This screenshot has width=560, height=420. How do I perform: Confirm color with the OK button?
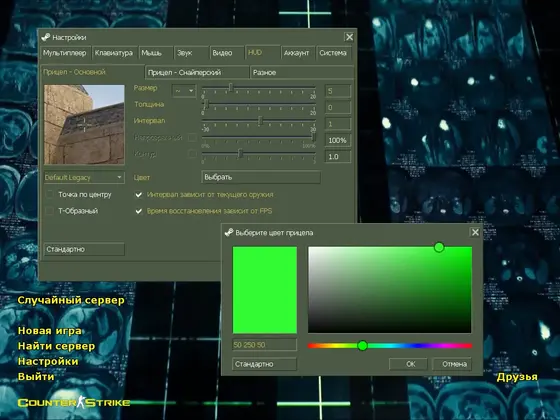(x=411, y=364)
